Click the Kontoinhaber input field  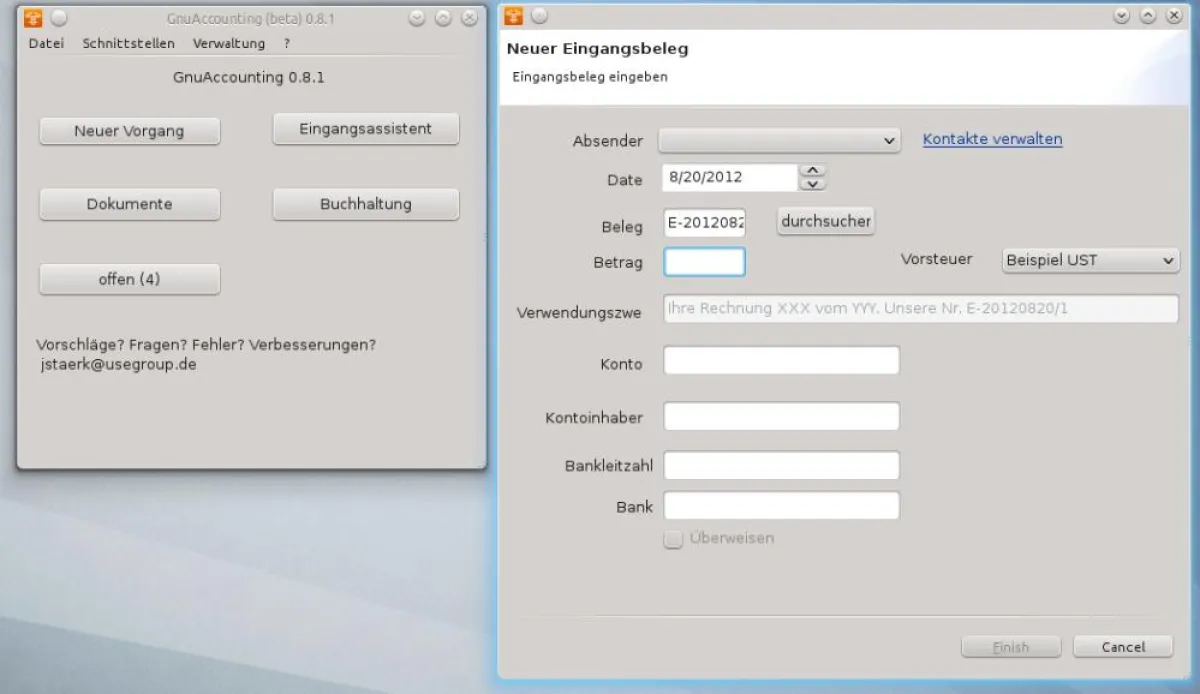pyautogui.click(x=782, y=416)
